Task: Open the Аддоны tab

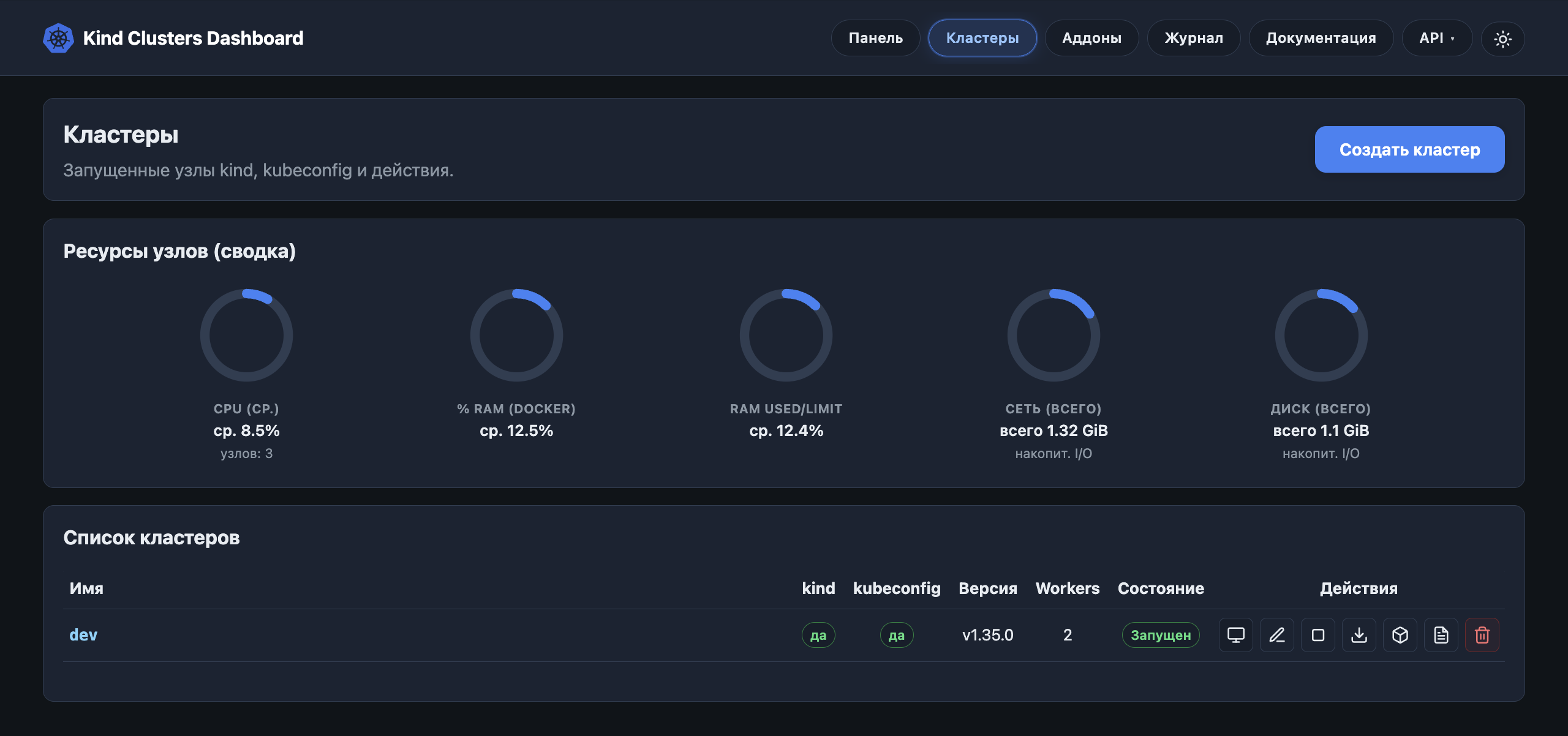Action: click(x=1091, y=38)
